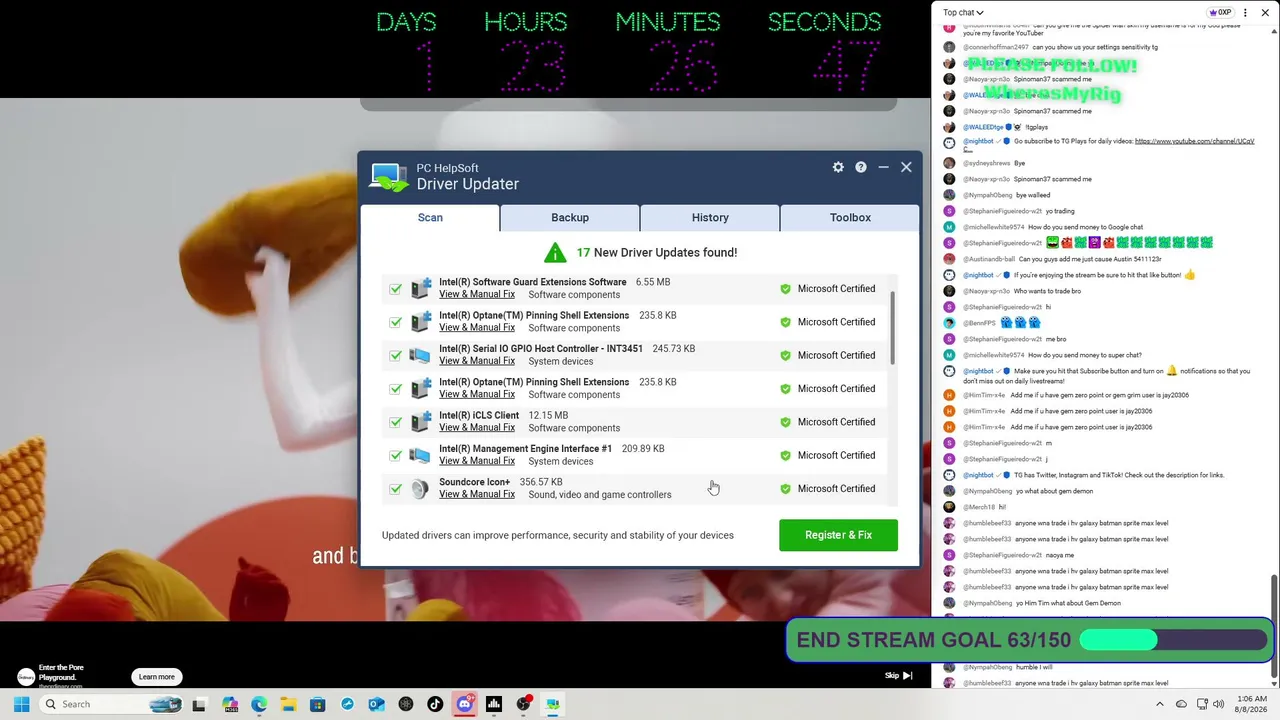
Task: Click the iCLS Client device icon
Action: click(421, 422)
